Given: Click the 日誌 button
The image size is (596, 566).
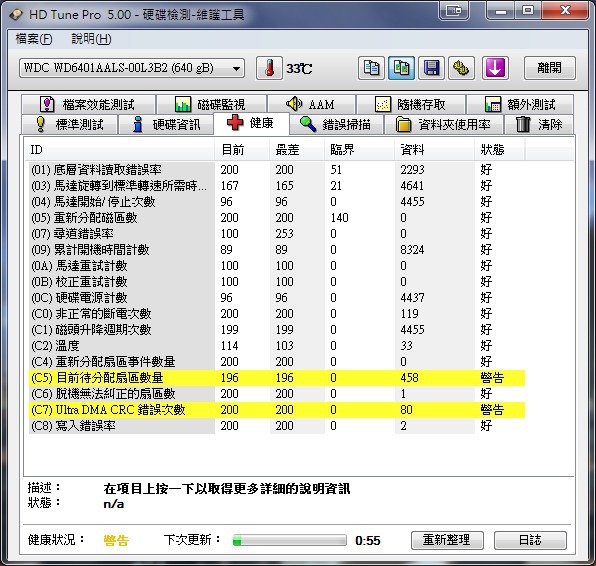Looking at the screenshot, I should 530,540.
